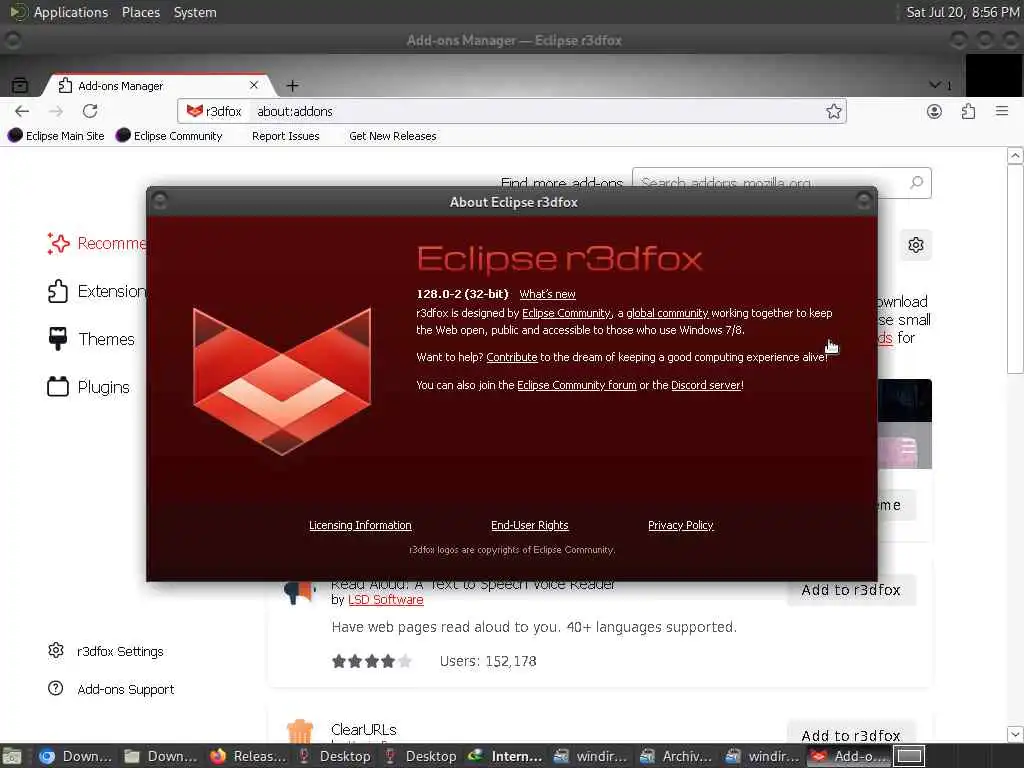Select the Add-o... r3dfox taskbar item

coord(849,756)
